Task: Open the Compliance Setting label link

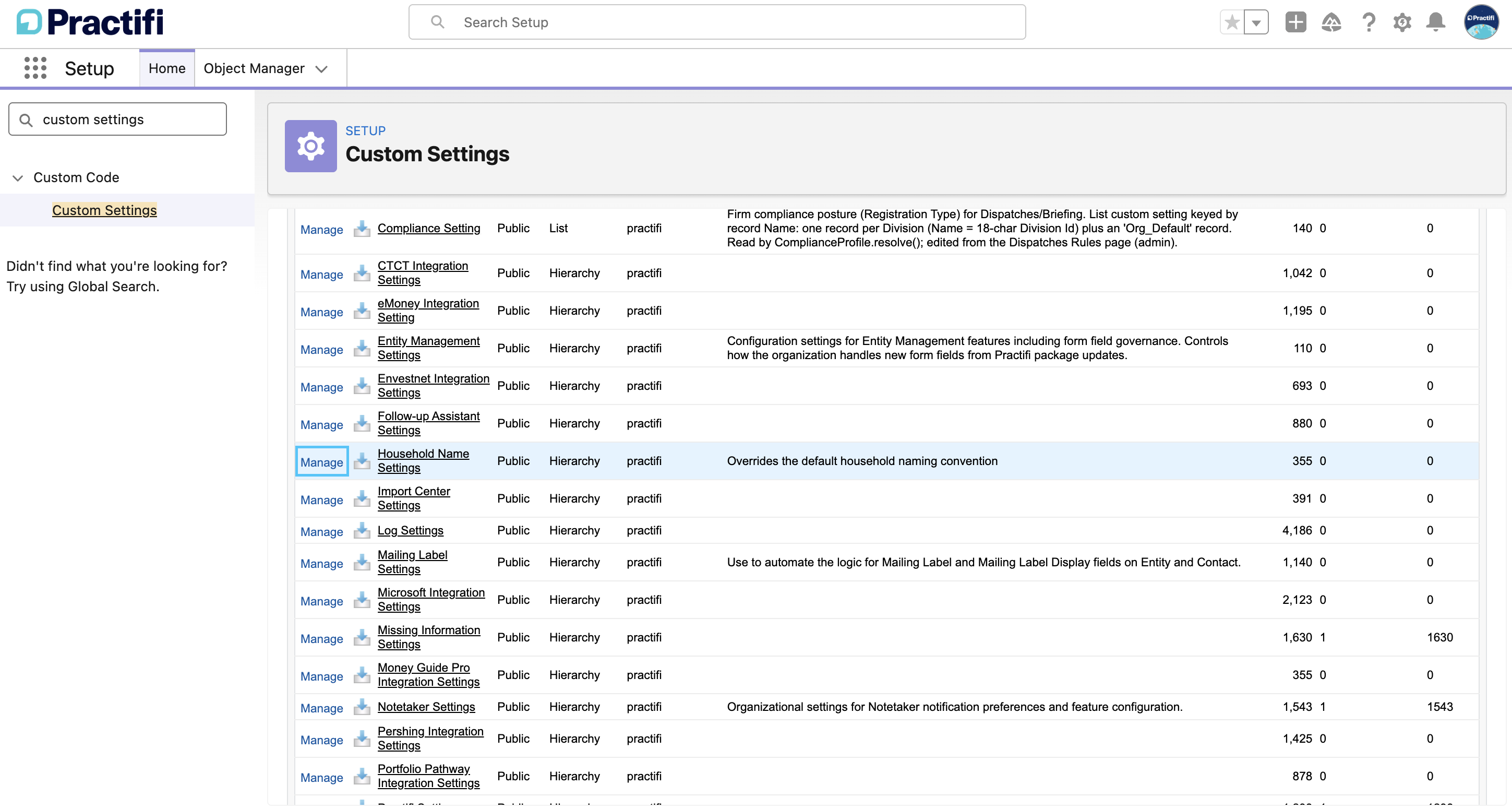Action: point(428,228)
